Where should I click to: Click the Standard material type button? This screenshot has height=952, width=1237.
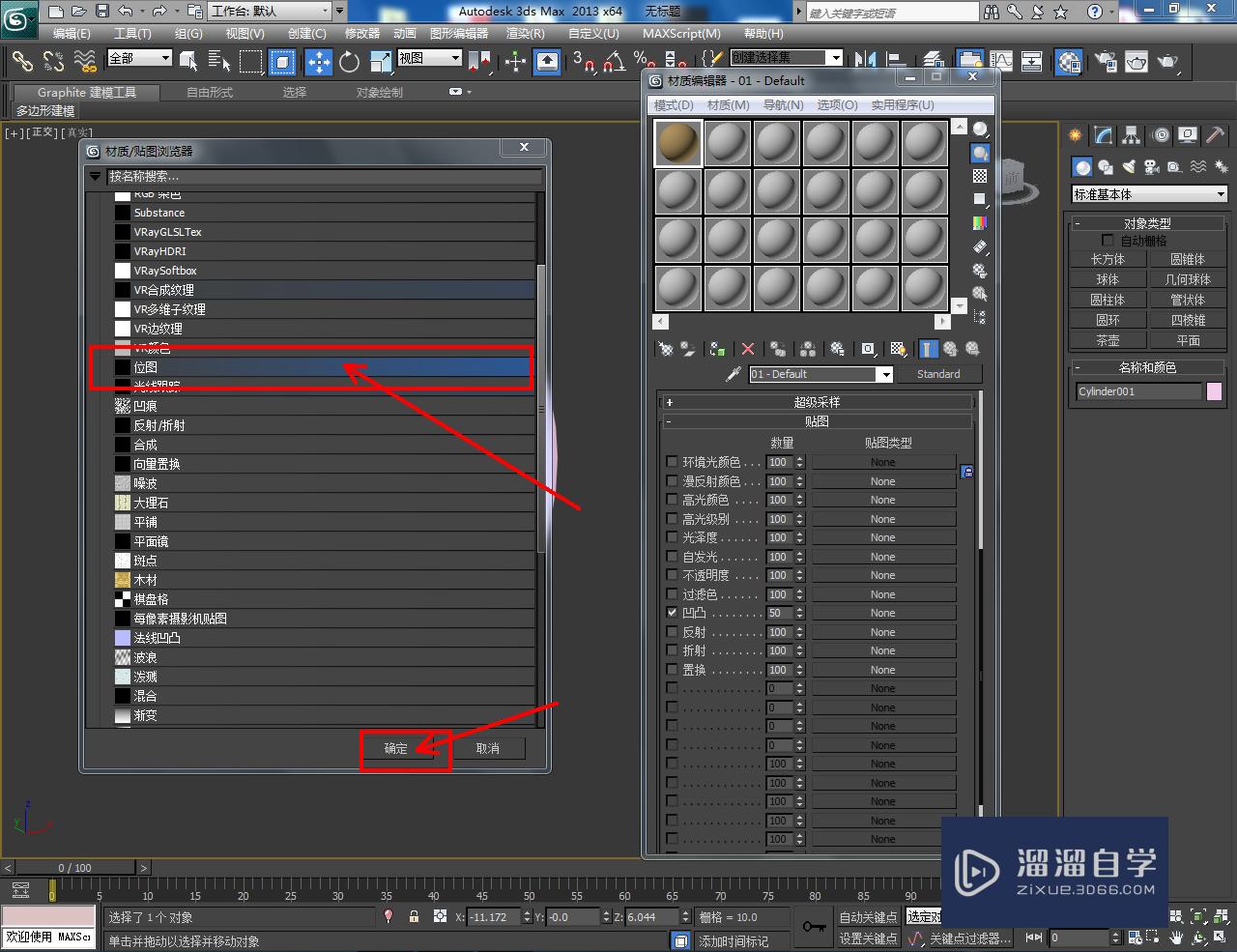[x=938, y=374]
